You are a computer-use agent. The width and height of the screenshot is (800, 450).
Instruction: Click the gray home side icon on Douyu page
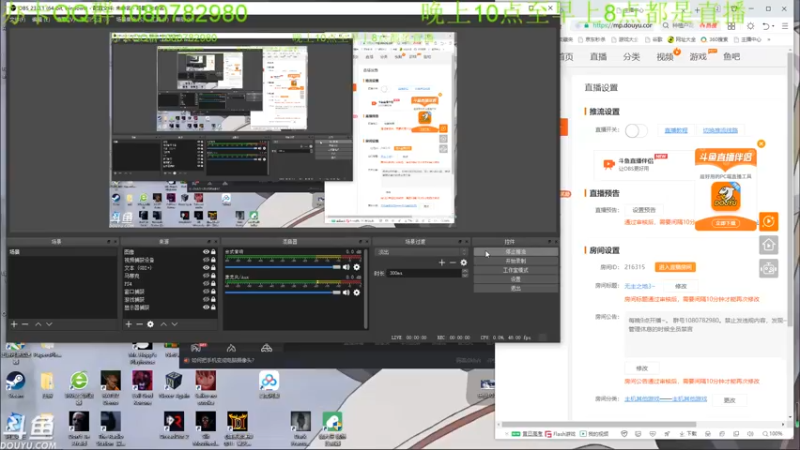tap(768, 245)
